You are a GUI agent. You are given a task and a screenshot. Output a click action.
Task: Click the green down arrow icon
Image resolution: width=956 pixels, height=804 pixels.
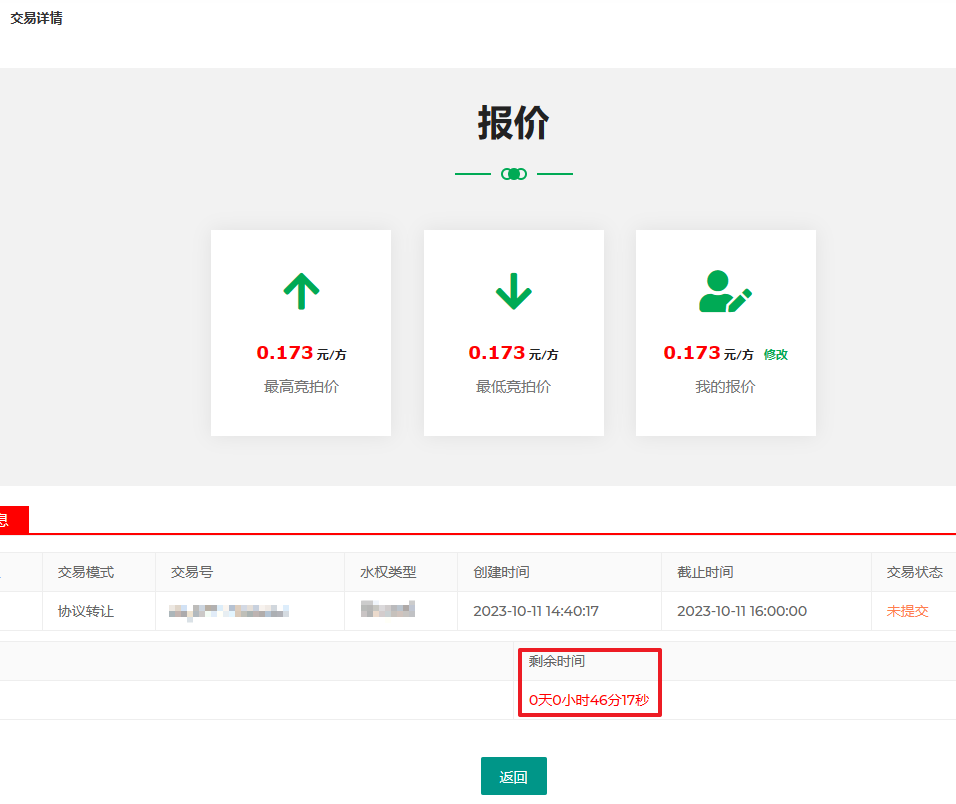(x=513, y=291)
